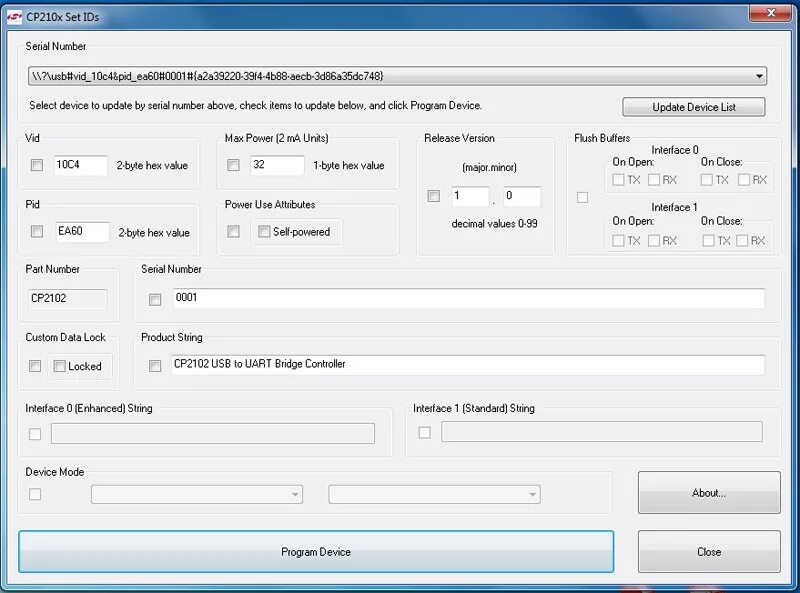The image size is (800, 593).
Task: Toggle Interface 0 On Open TX checkbox
Action: 618,180
